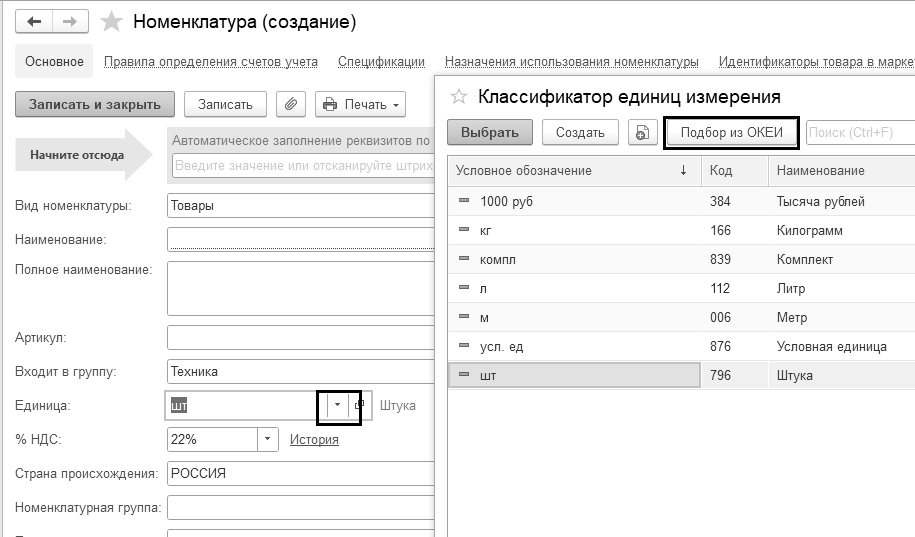Switch to Основное tab
The image size is (915, 537).
pos(54,61)
